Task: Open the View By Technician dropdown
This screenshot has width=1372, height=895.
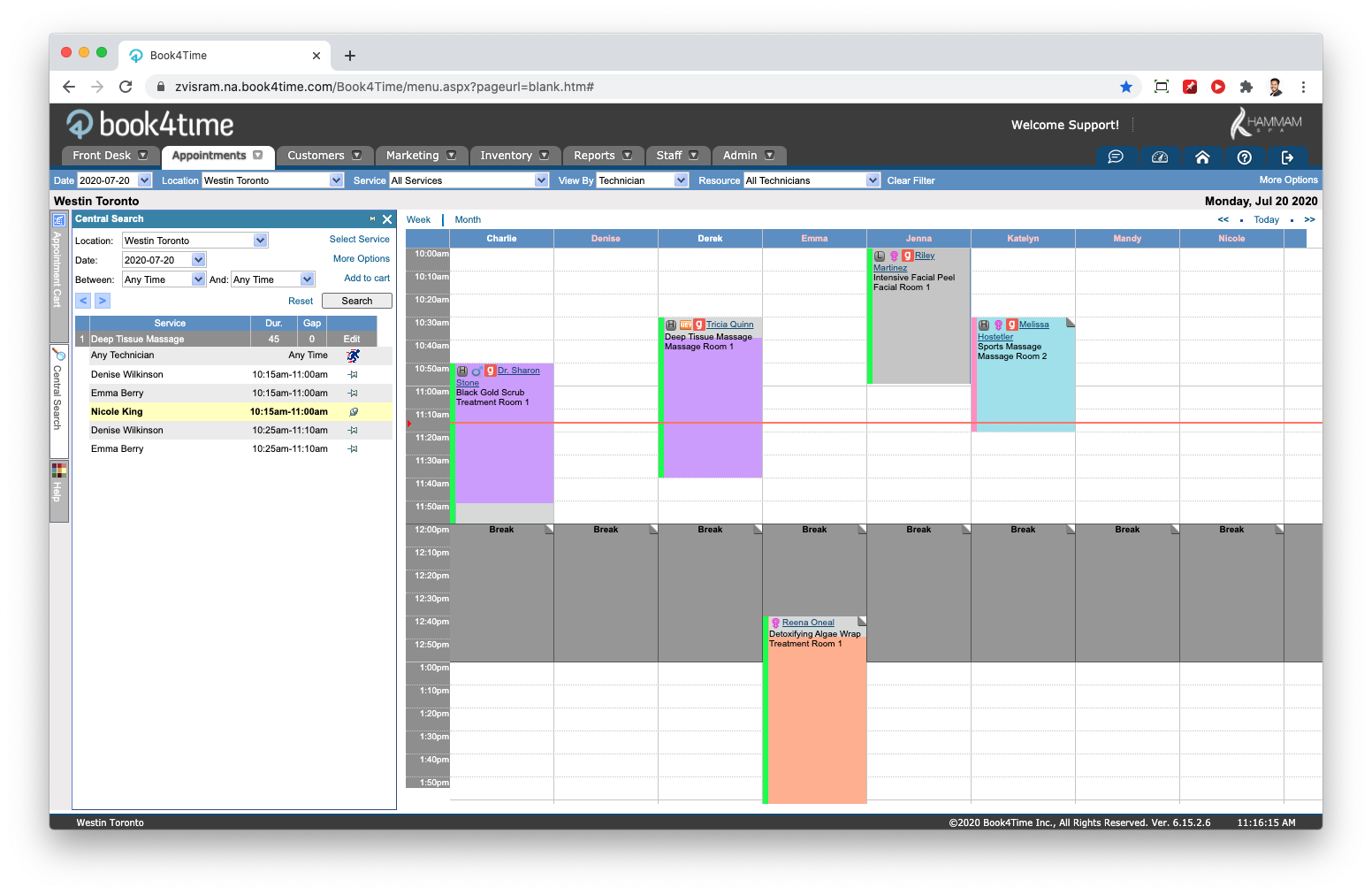Action: pyautogui.click(x=681, y=180)
